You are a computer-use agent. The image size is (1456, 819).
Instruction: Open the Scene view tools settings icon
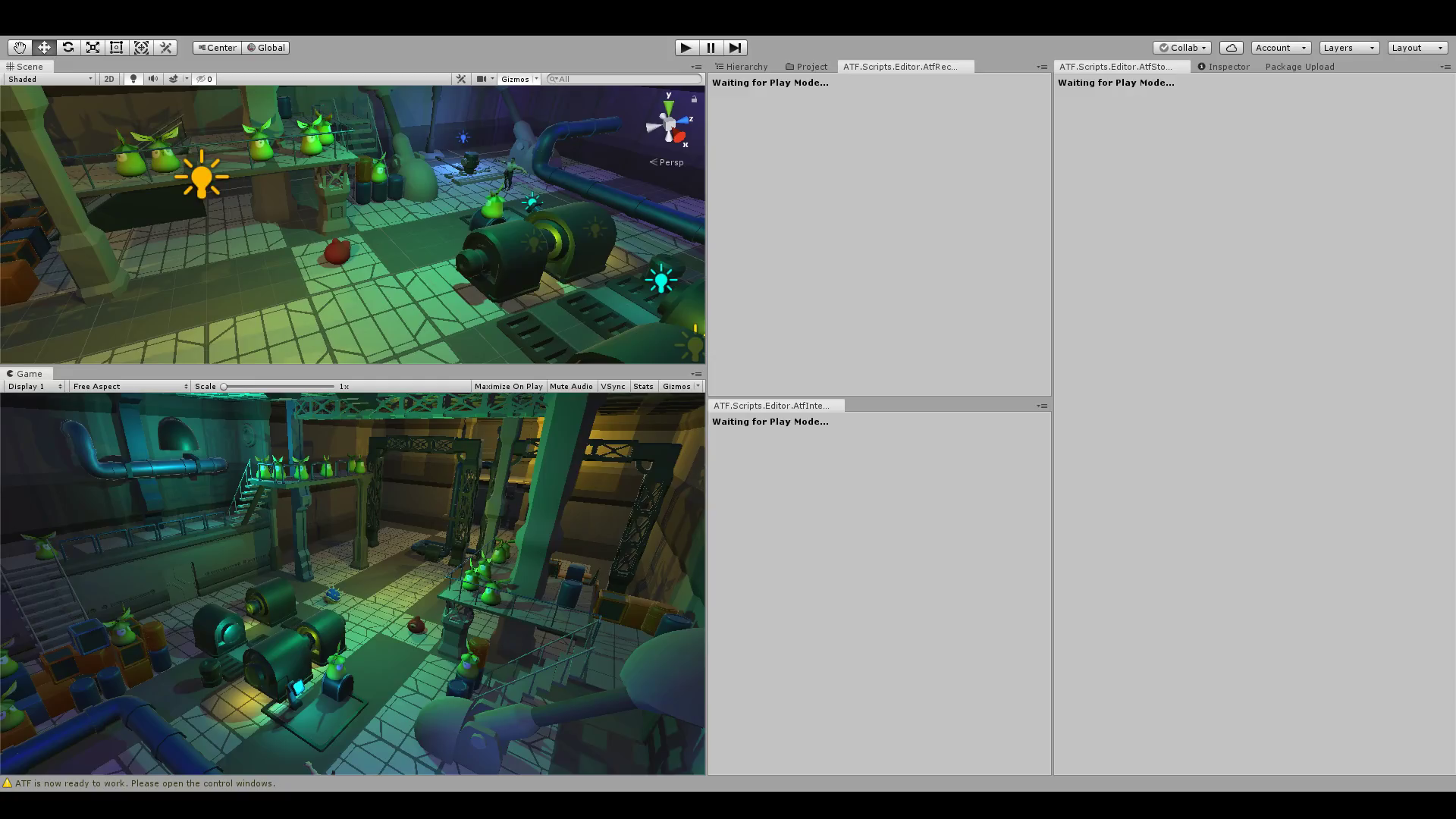coord(461,79)
